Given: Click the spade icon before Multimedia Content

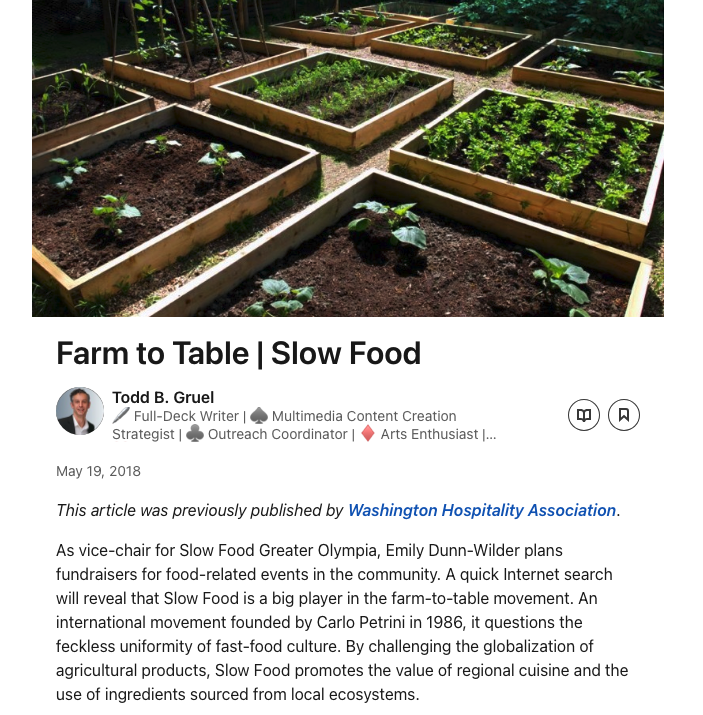Looking at the screenshot, I should [258, 416].
